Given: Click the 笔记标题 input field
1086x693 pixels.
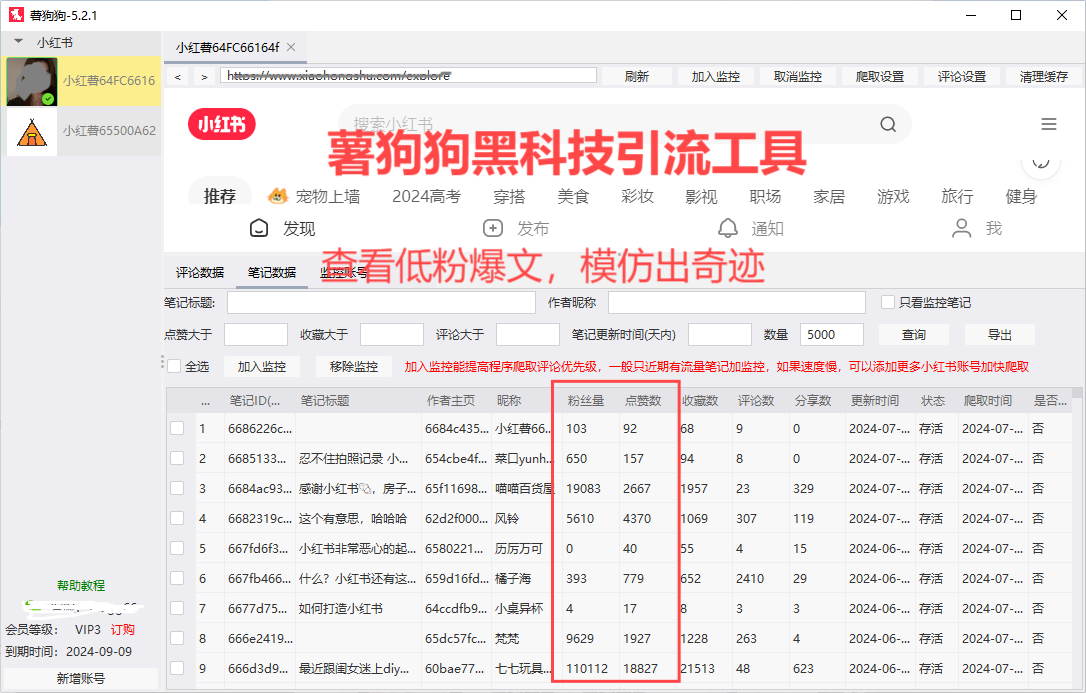Looking at the screenshot, I should coord(381,303).
